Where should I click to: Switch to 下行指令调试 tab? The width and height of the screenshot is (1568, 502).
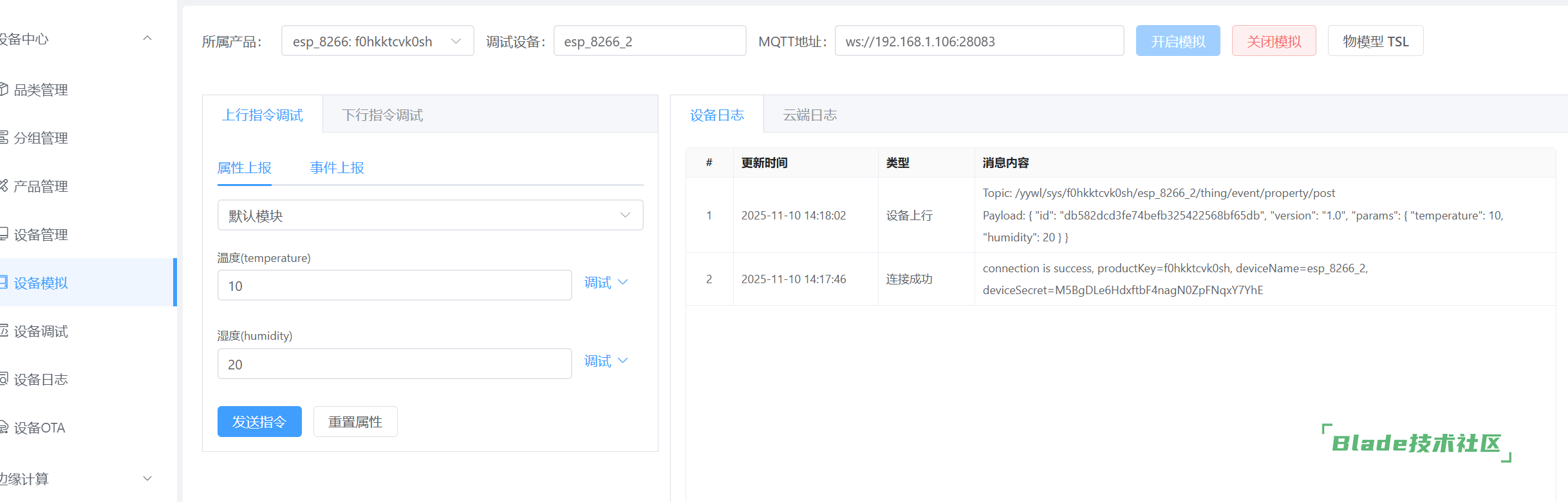click(382, 115)
